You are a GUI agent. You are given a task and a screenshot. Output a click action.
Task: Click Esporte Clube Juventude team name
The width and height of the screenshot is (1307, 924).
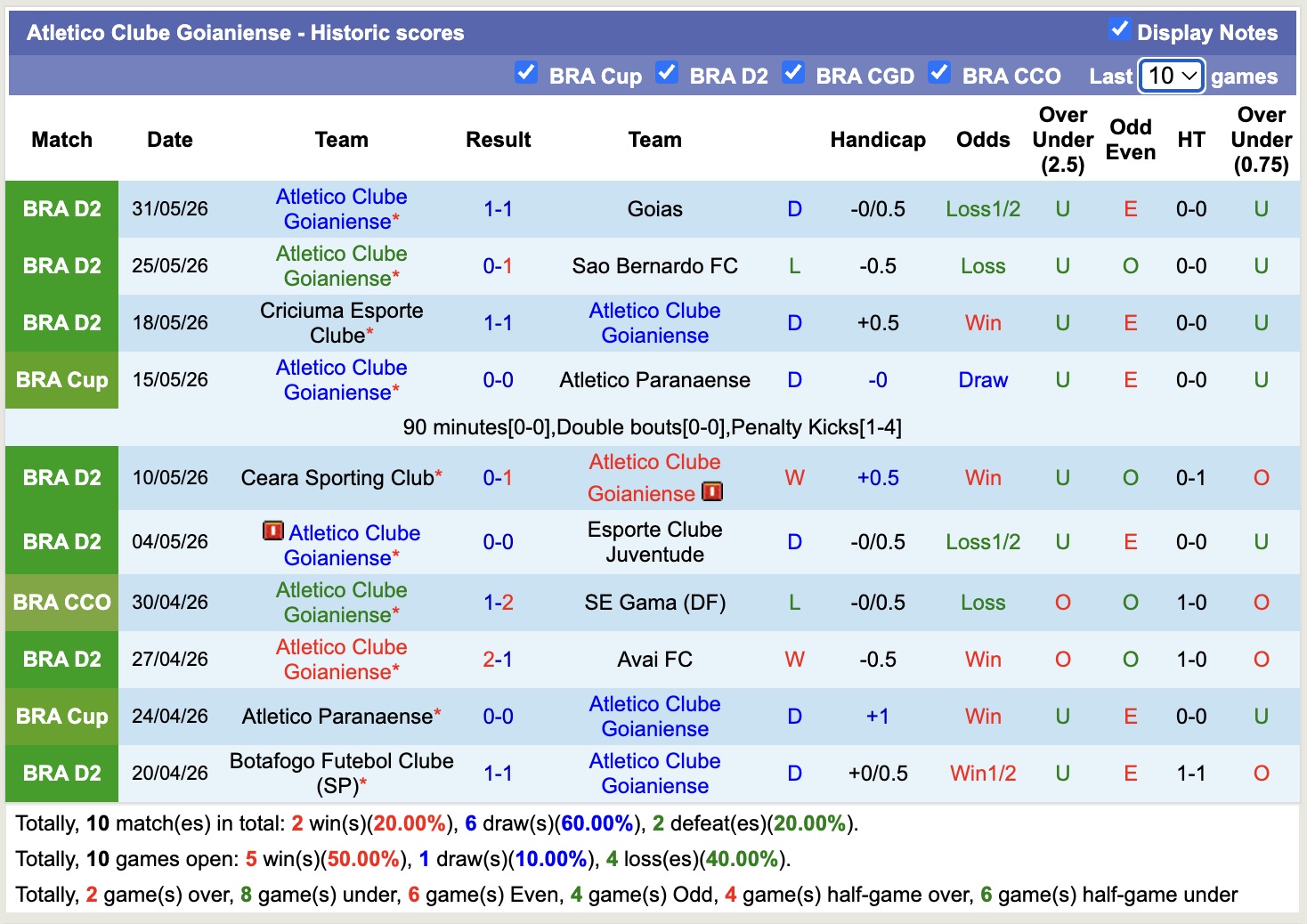pos(654,542)
